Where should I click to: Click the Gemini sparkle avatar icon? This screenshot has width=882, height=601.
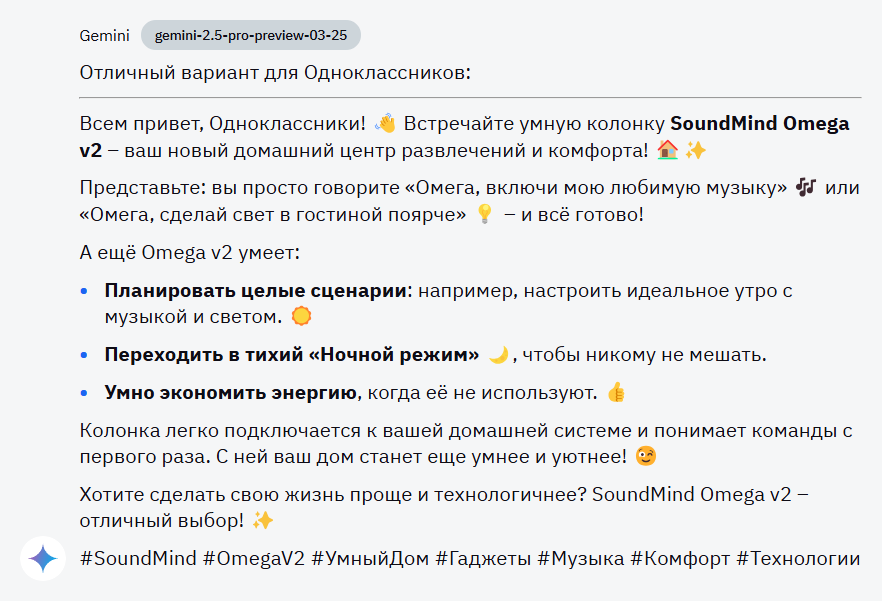(x=42, y=559)
